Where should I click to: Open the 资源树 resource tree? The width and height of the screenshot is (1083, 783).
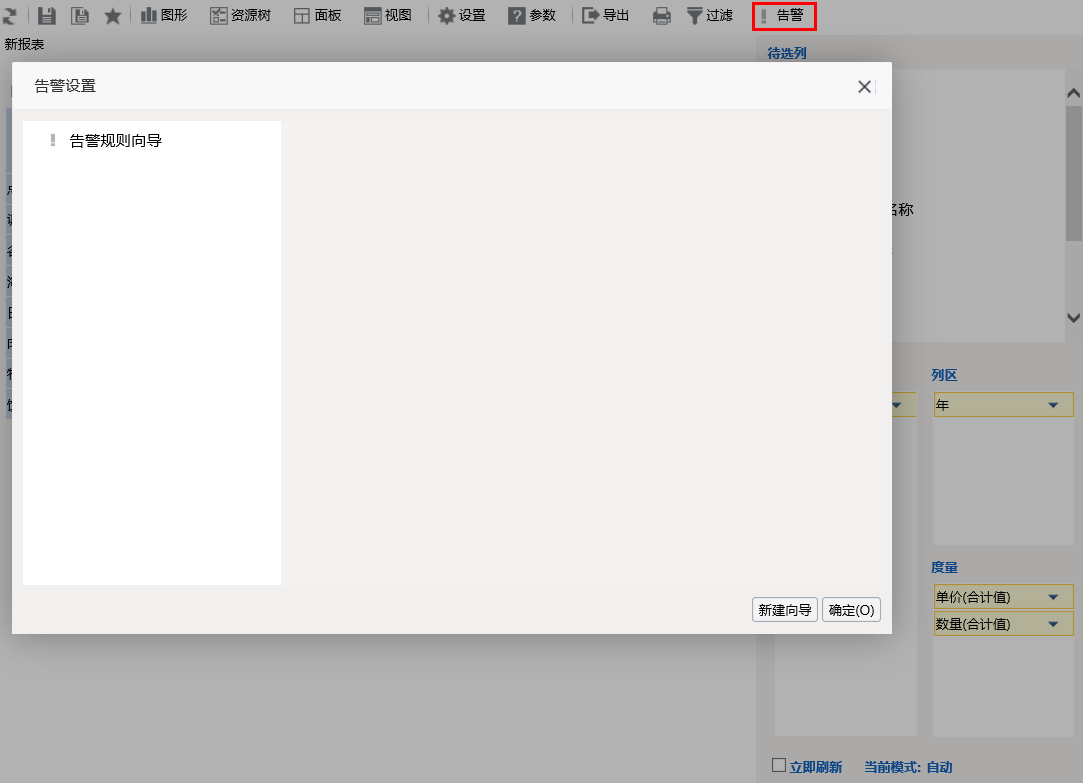click(240, 15)
